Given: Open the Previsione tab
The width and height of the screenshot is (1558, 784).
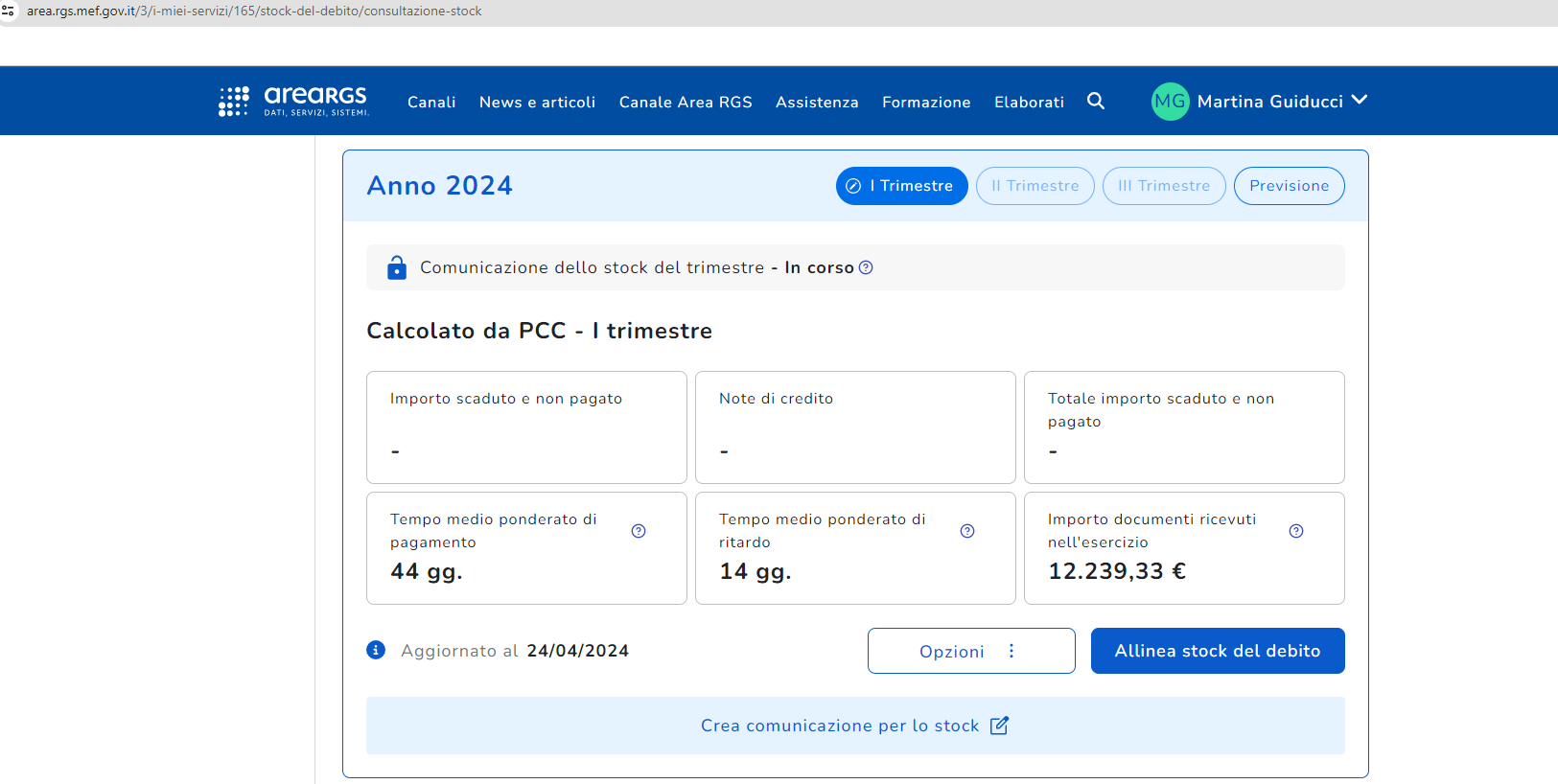Looking at the screenshot, I should 1289,186.
